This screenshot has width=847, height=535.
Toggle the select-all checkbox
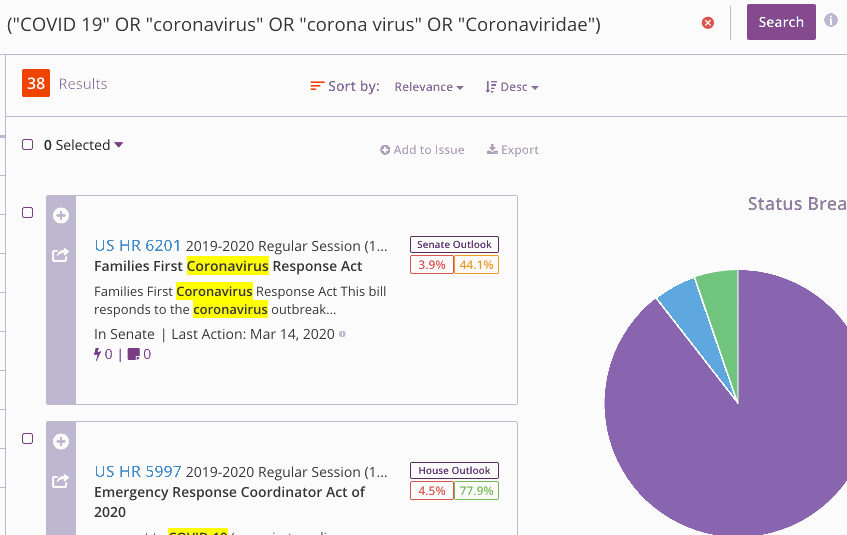coord(28,144)
